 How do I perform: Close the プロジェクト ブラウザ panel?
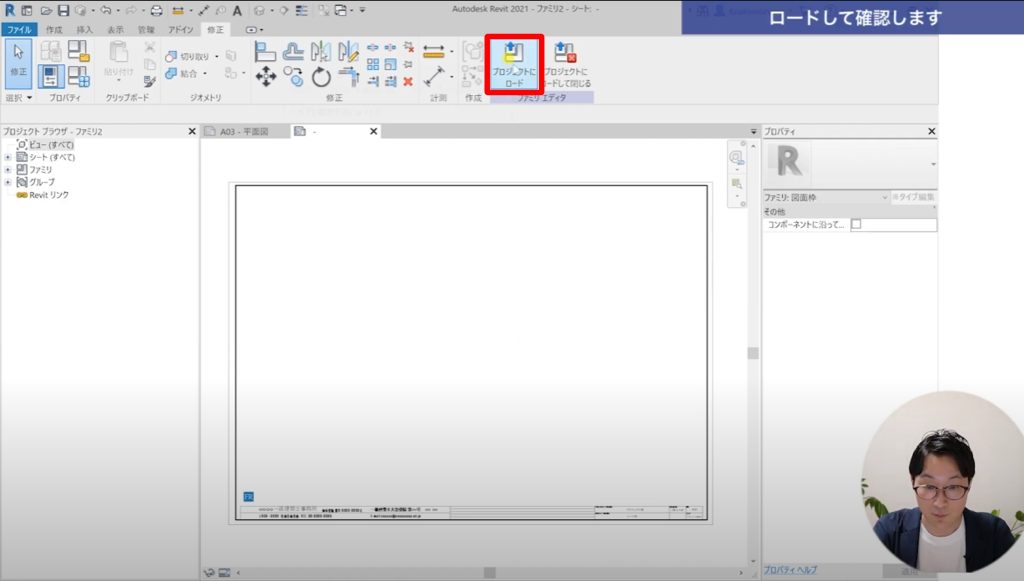(192, 132)
